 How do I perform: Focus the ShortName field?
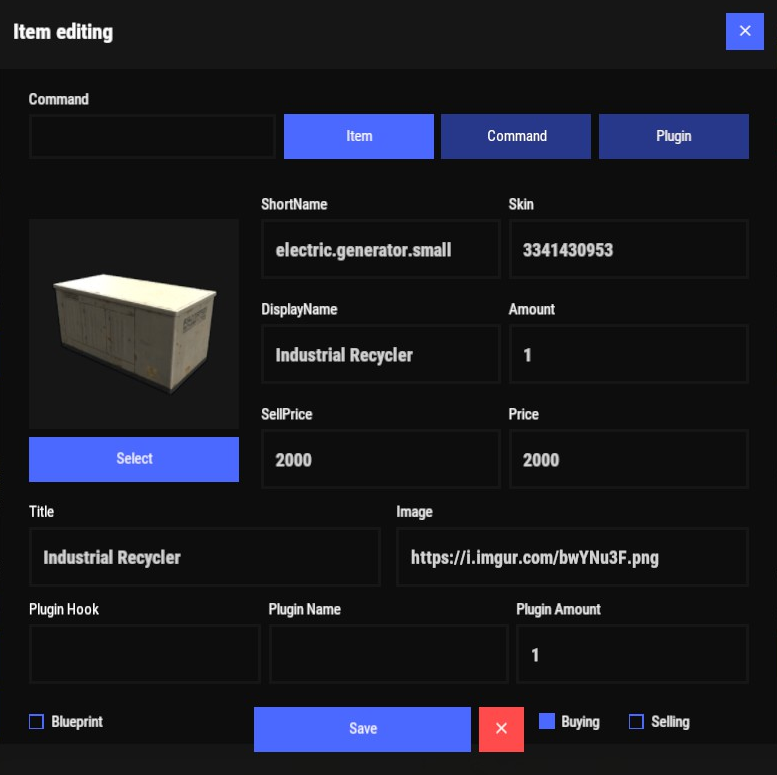pos(380,250)
